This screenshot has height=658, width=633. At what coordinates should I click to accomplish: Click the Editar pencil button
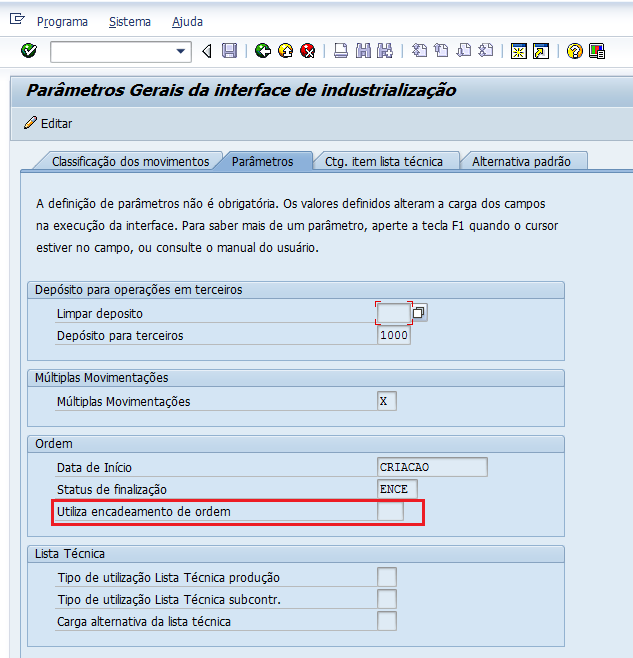[x=48, y=123]
